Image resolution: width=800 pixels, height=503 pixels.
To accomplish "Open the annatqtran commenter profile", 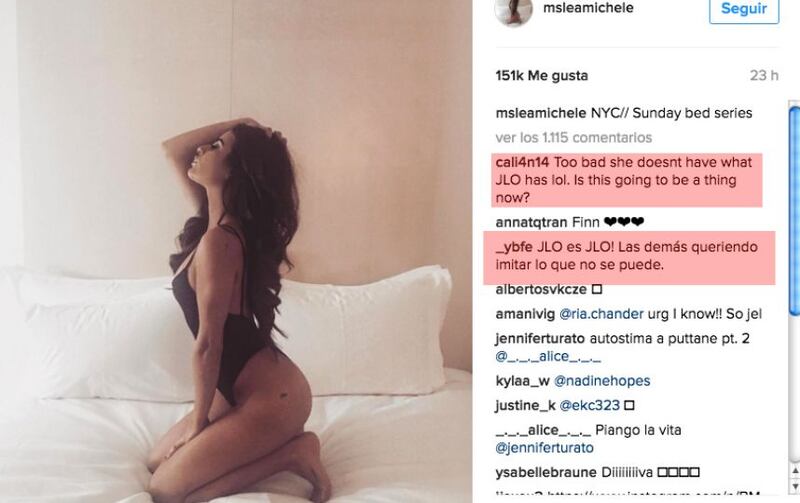I will (x=531, y=222).
